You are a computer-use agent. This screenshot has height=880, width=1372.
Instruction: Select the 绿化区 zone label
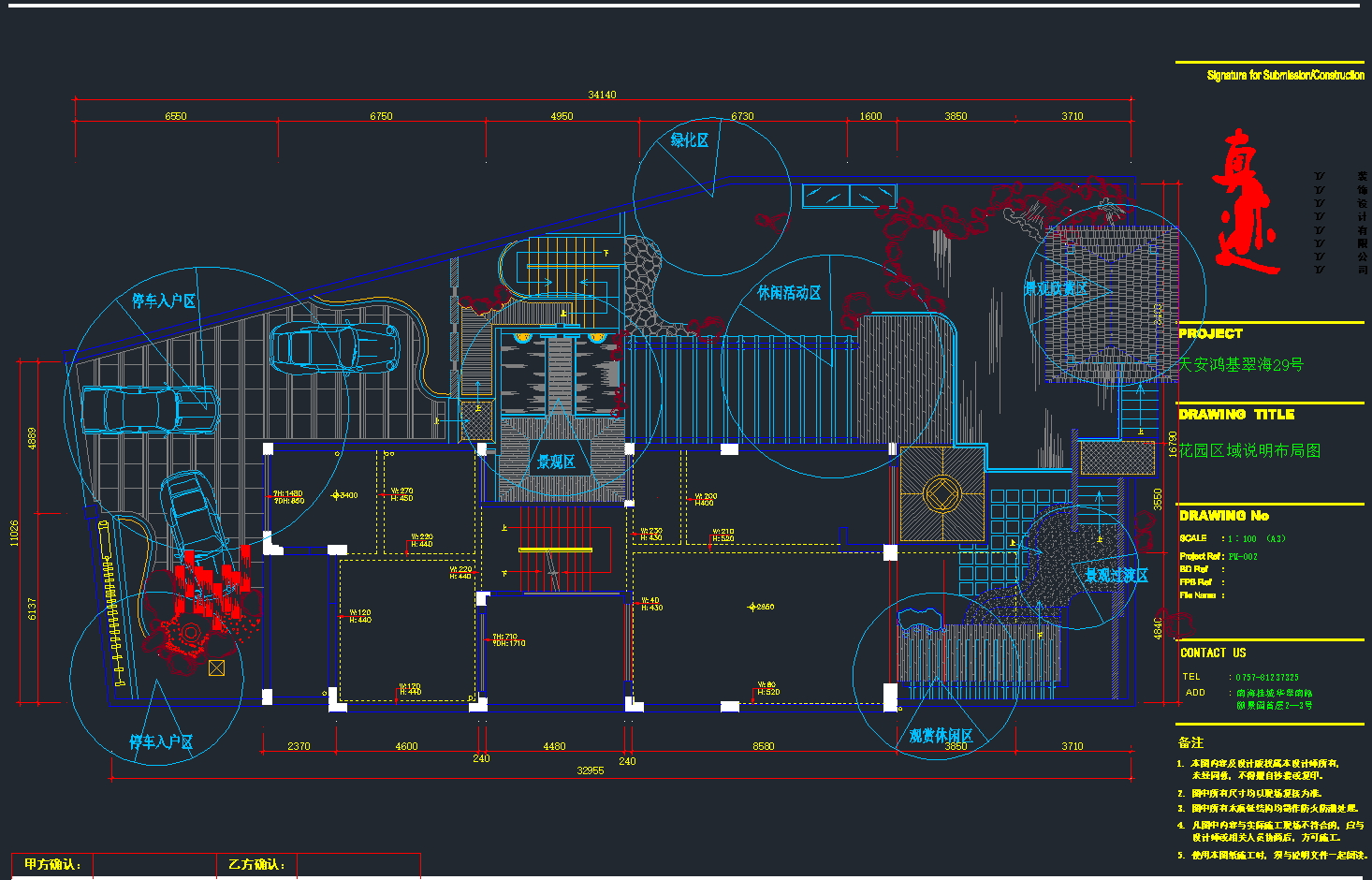click(690, 140)
